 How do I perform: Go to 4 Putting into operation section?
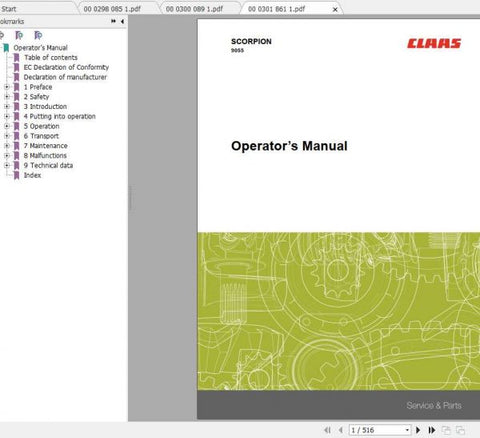pyautogui.click(x=60, y=116)
